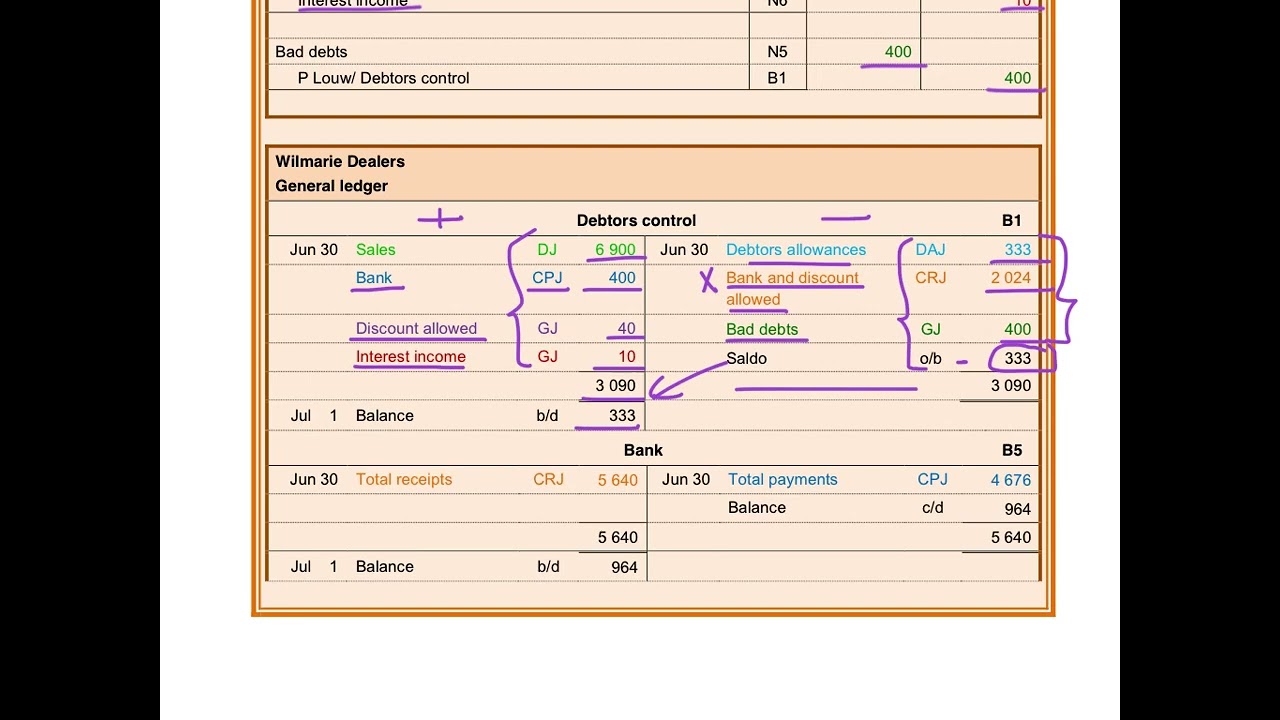The height and width of the screenshot is (720, 1280).
Task: Click the DAJ folio reference
Action: click(x=930, y=250)
